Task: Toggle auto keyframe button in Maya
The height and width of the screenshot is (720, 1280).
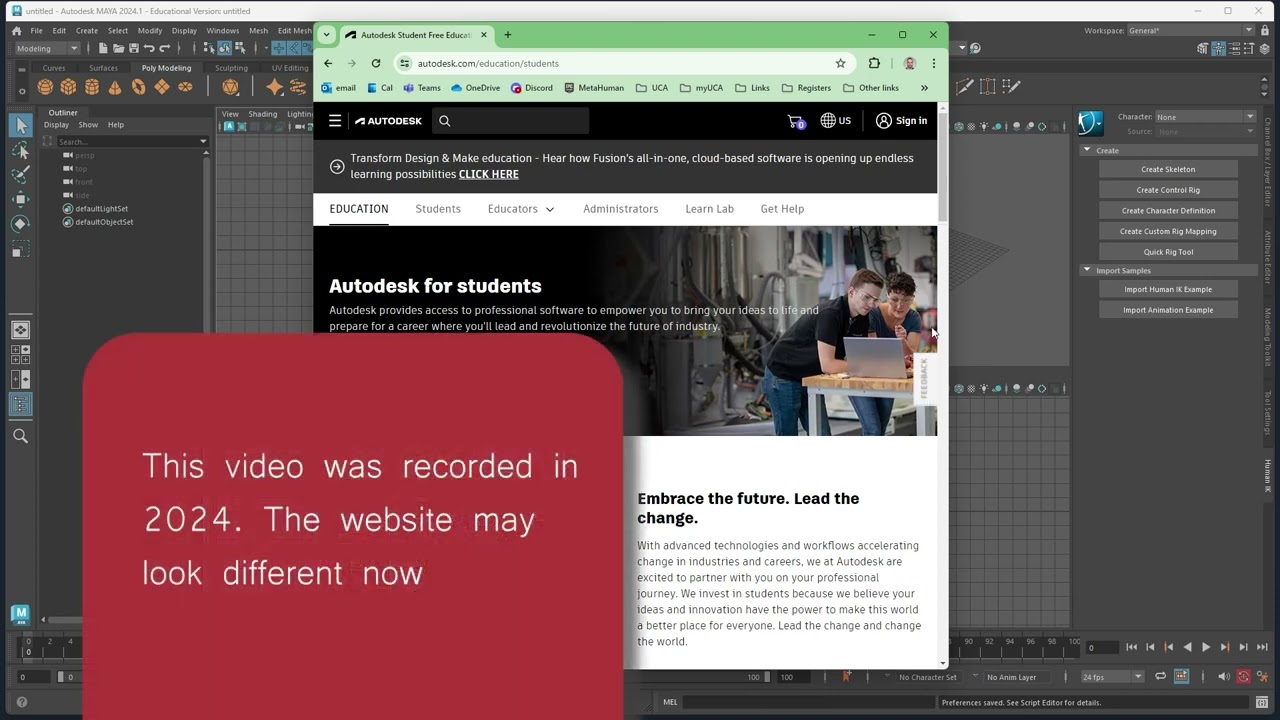Action: pos(1244,677)
